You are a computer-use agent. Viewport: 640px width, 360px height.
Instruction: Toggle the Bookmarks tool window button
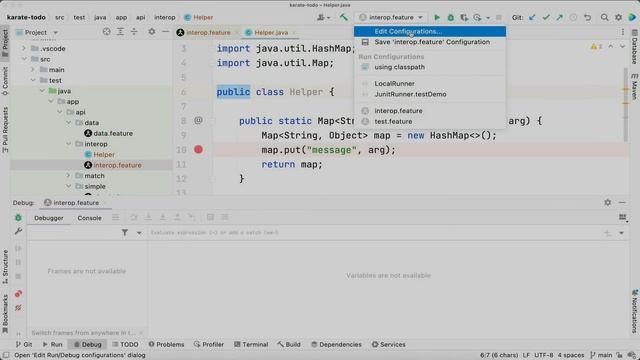[5, 313]
